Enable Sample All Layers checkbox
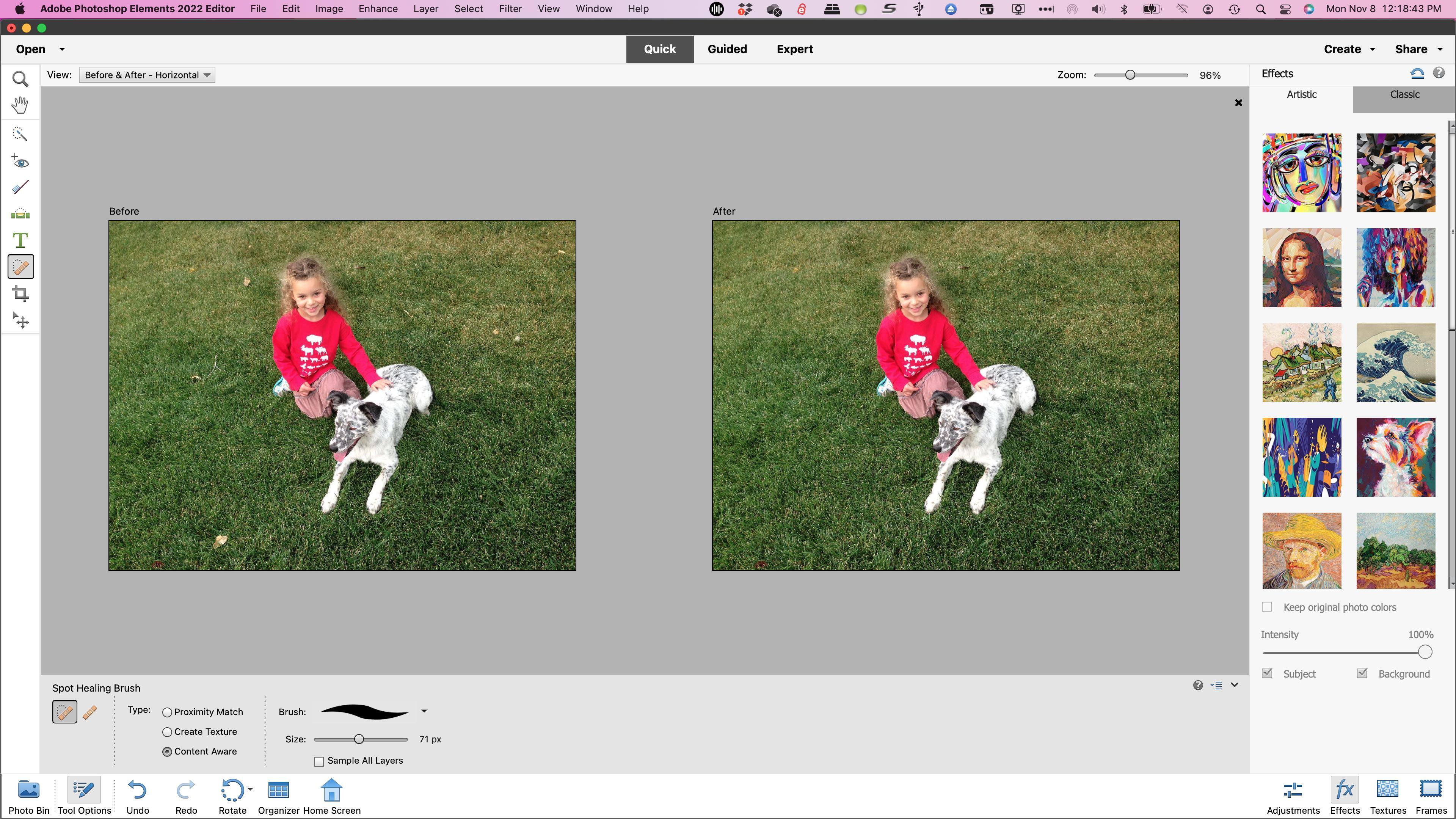This screenshot has width=1456, height=819. (x=319, y=761)
